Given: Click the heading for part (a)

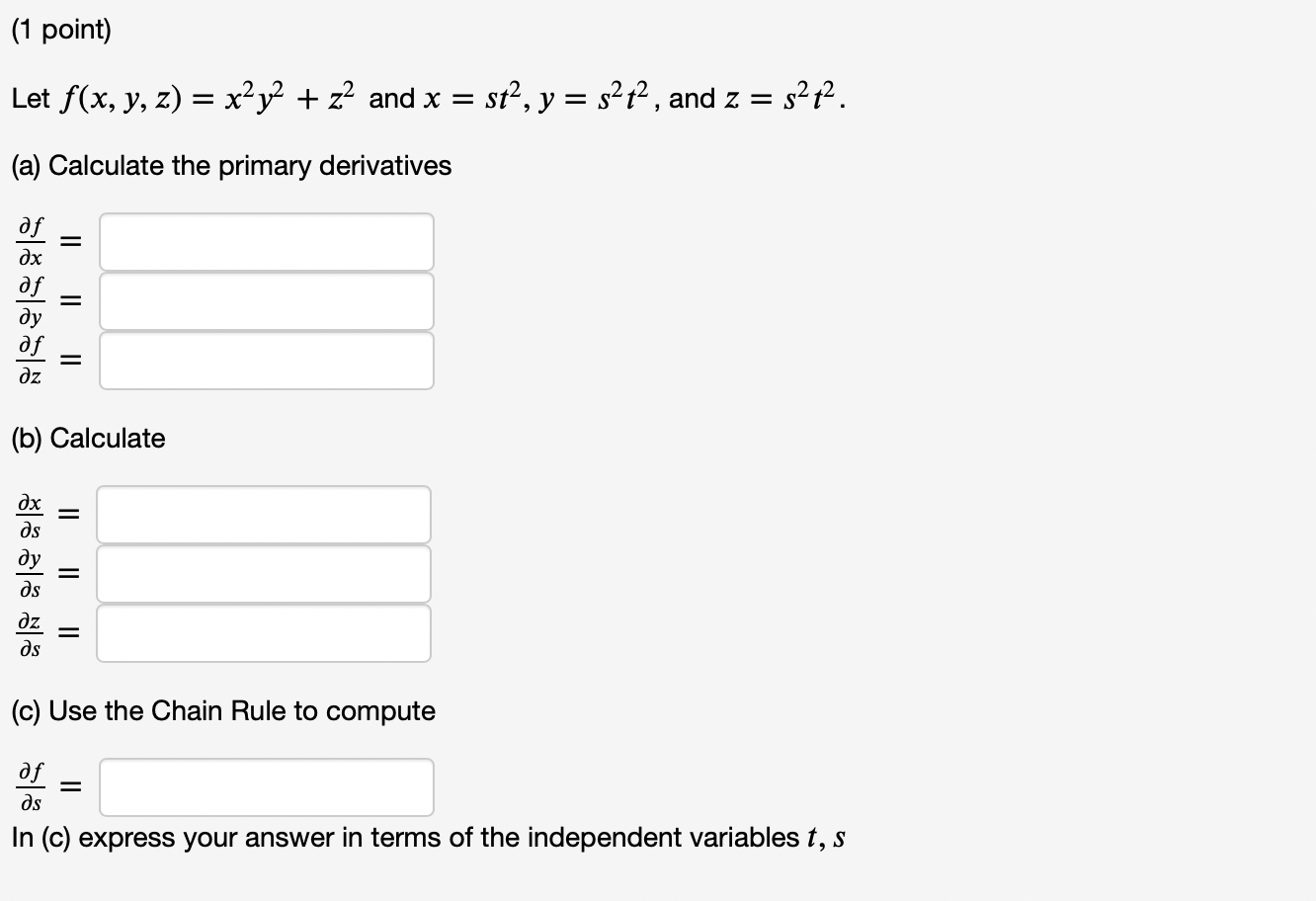Looking at the screenshot, I should tap(230, 166).
